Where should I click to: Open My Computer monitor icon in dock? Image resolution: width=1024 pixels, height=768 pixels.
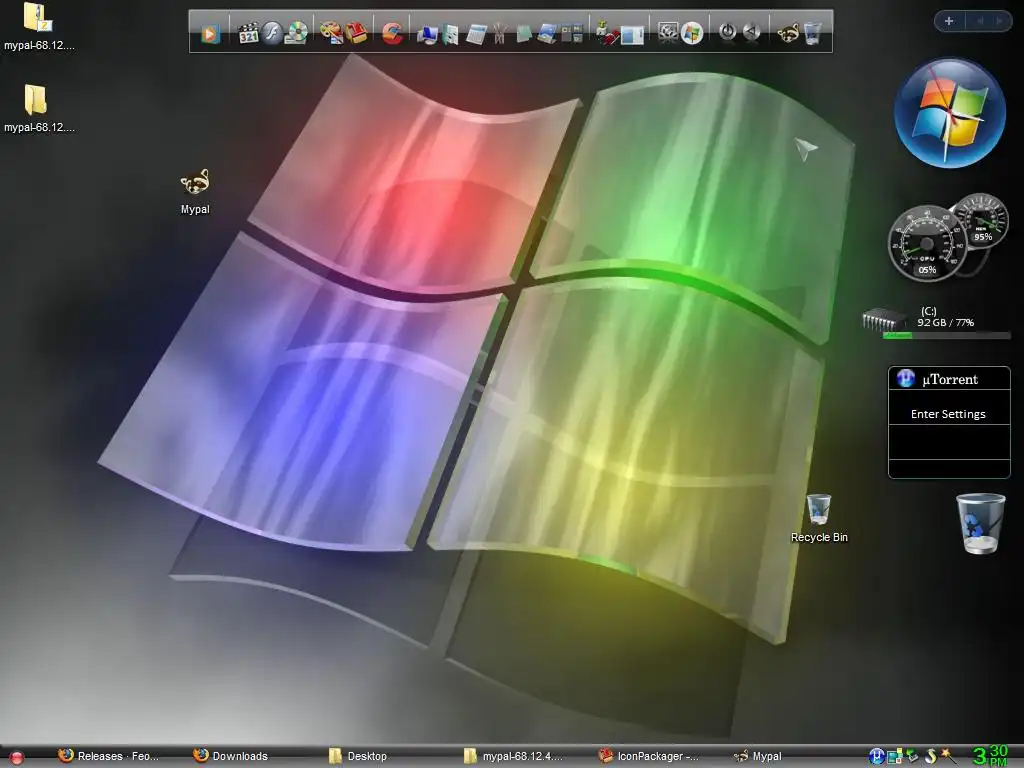tap(428, 34)
